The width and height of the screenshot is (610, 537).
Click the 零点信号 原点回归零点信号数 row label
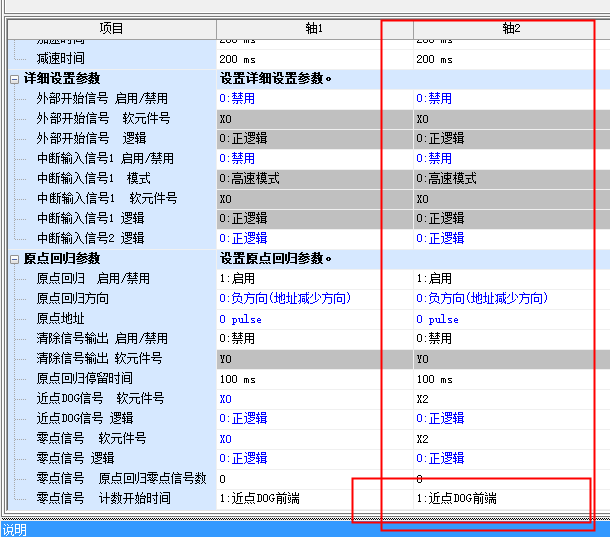pyautogui.click(x=121, y=479)
